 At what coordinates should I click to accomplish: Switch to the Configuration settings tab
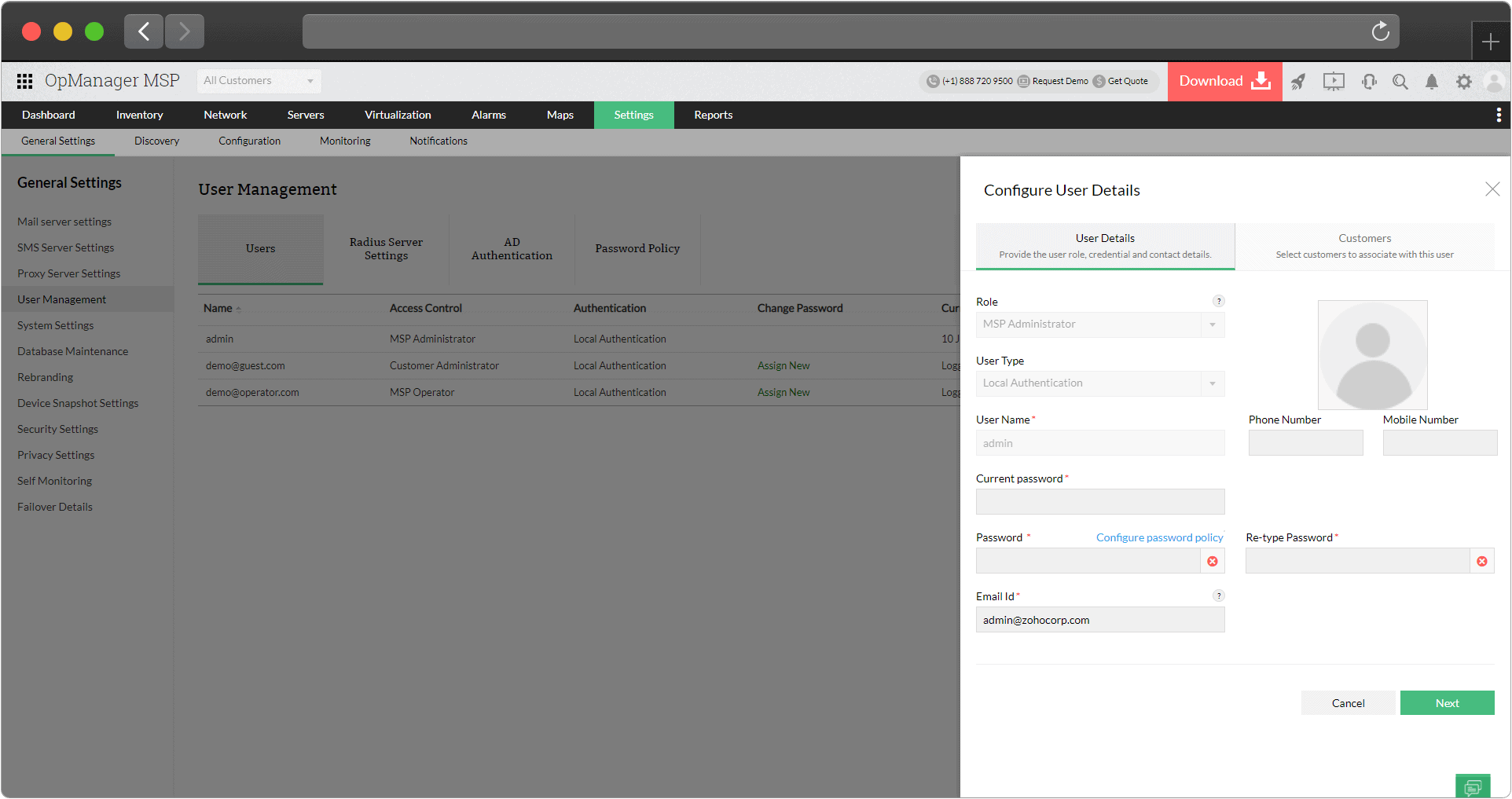pos(249,141)
